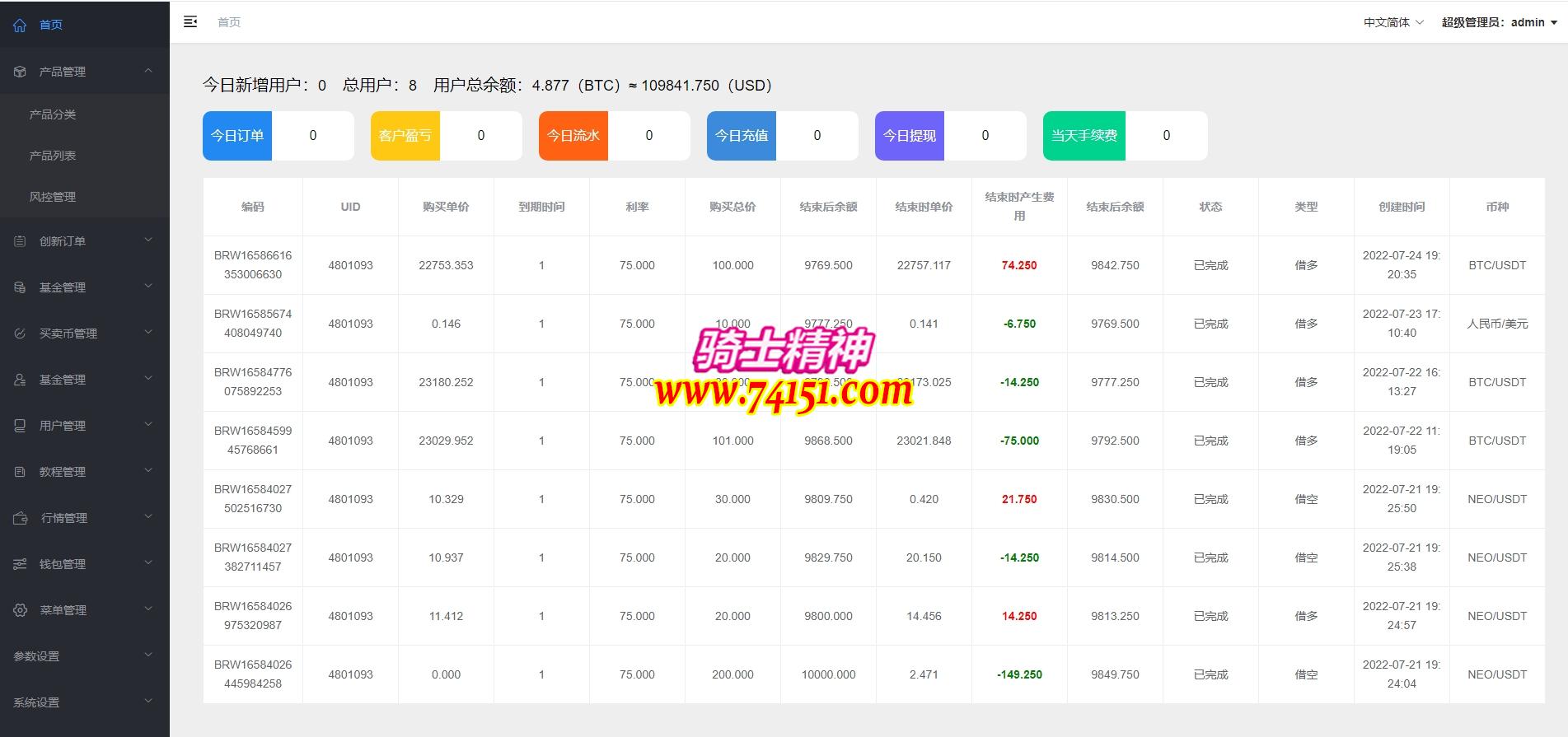
Task: Click the gear icon beside 菜单管理
Action: coord(20,610)
